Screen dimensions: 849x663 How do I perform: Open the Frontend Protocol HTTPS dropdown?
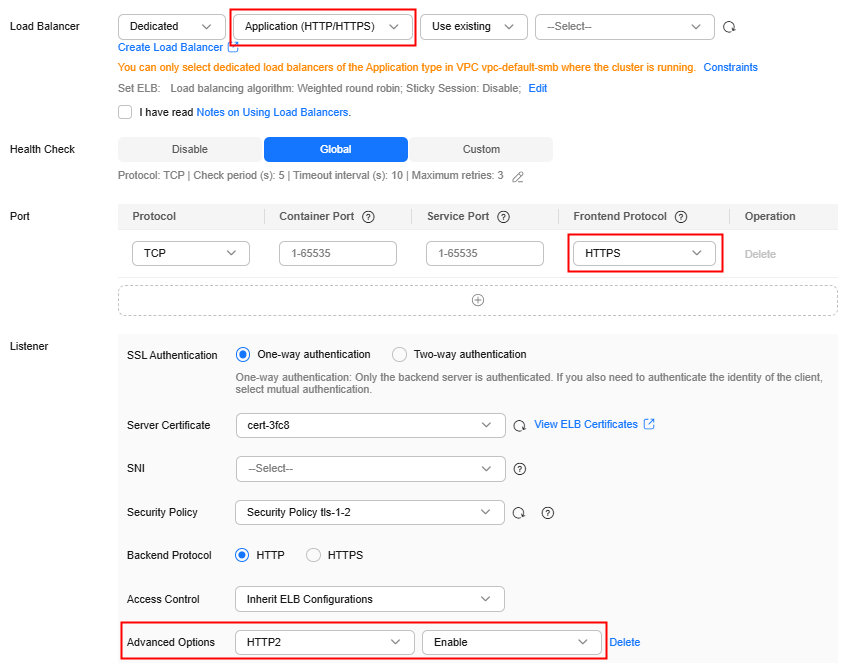click(x=644, y=253)
